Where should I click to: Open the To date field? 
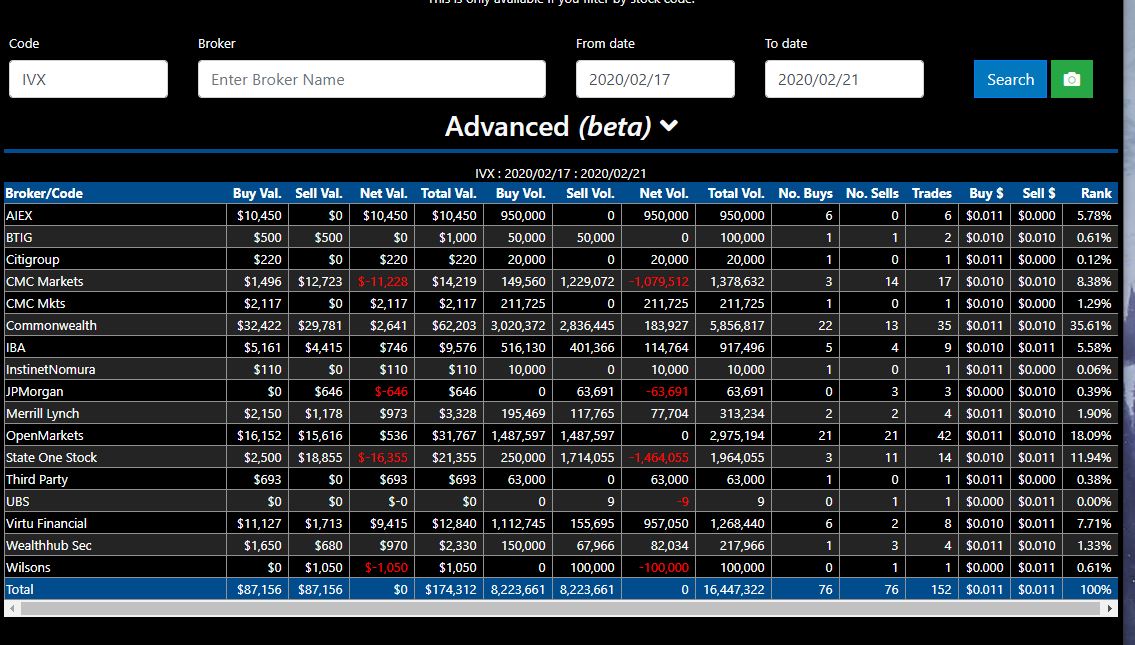[x=844, y=79]
